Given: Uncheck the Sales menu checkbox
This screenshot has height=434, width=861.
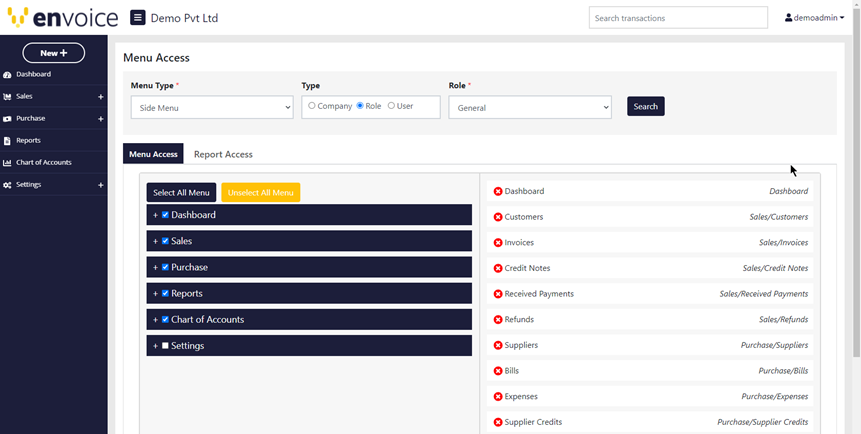Looking at the screenshot, I should [x=166, y=241].
